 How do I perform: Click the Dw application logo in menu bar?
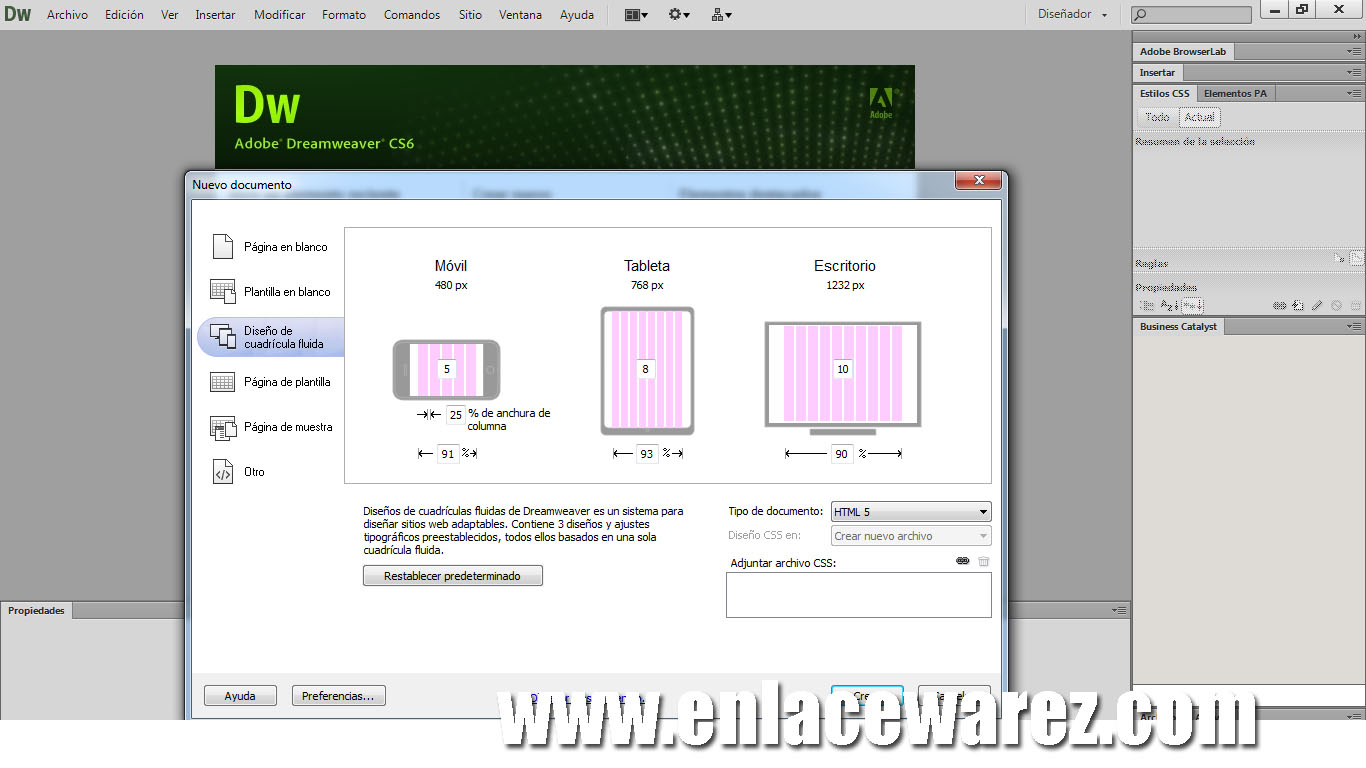tap(18, 15)
